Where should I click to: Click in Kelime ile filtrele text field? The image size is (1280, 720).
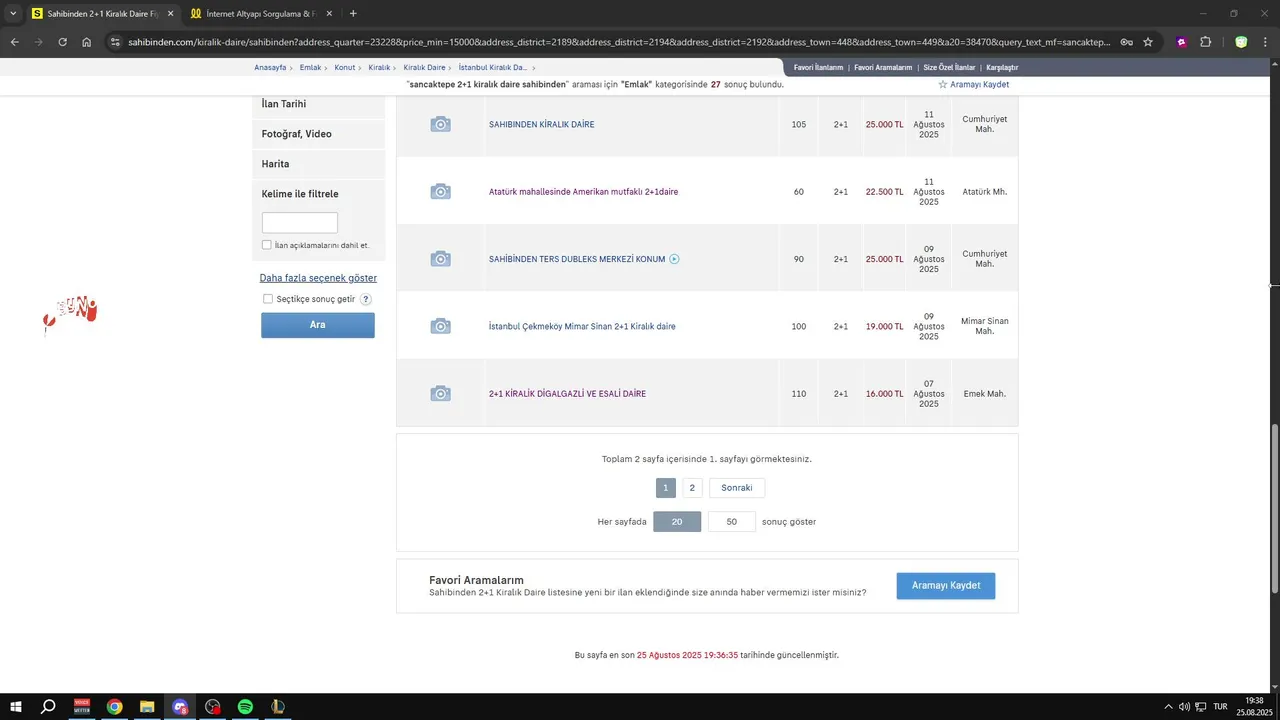pos(300,223)
